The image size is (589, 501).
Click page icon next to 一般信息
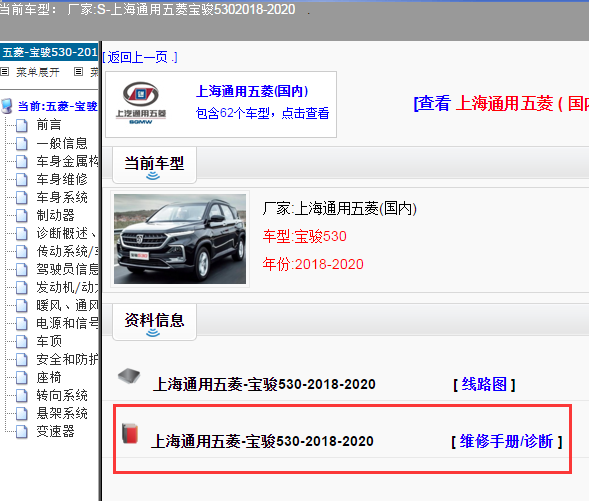22,143
